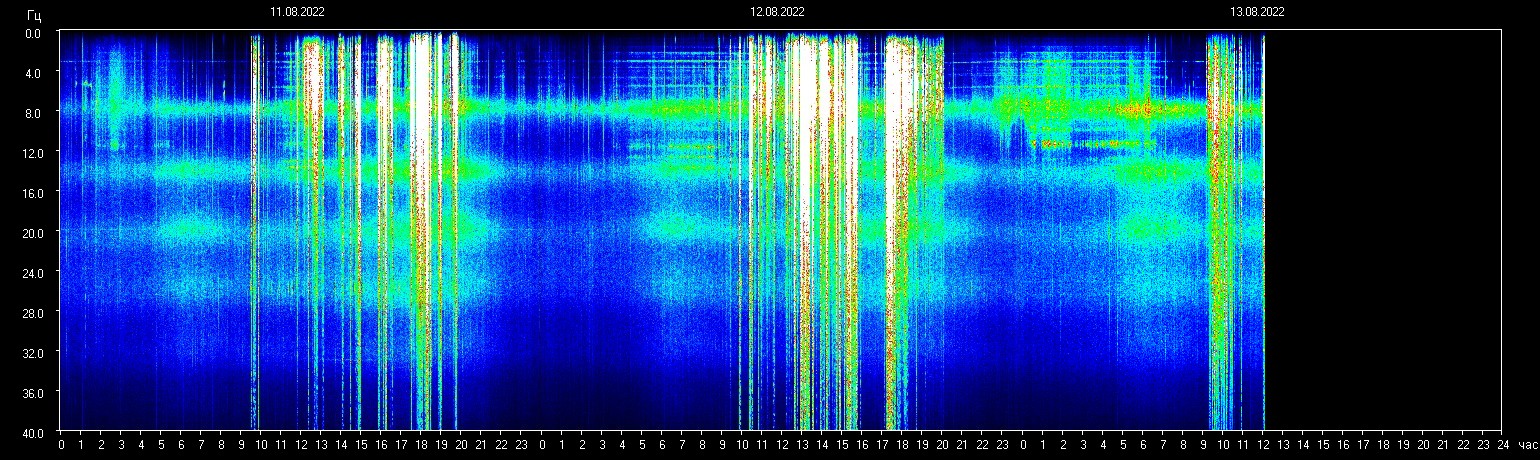Click the 4.0 frequency axis label

[x=32, y=73]
